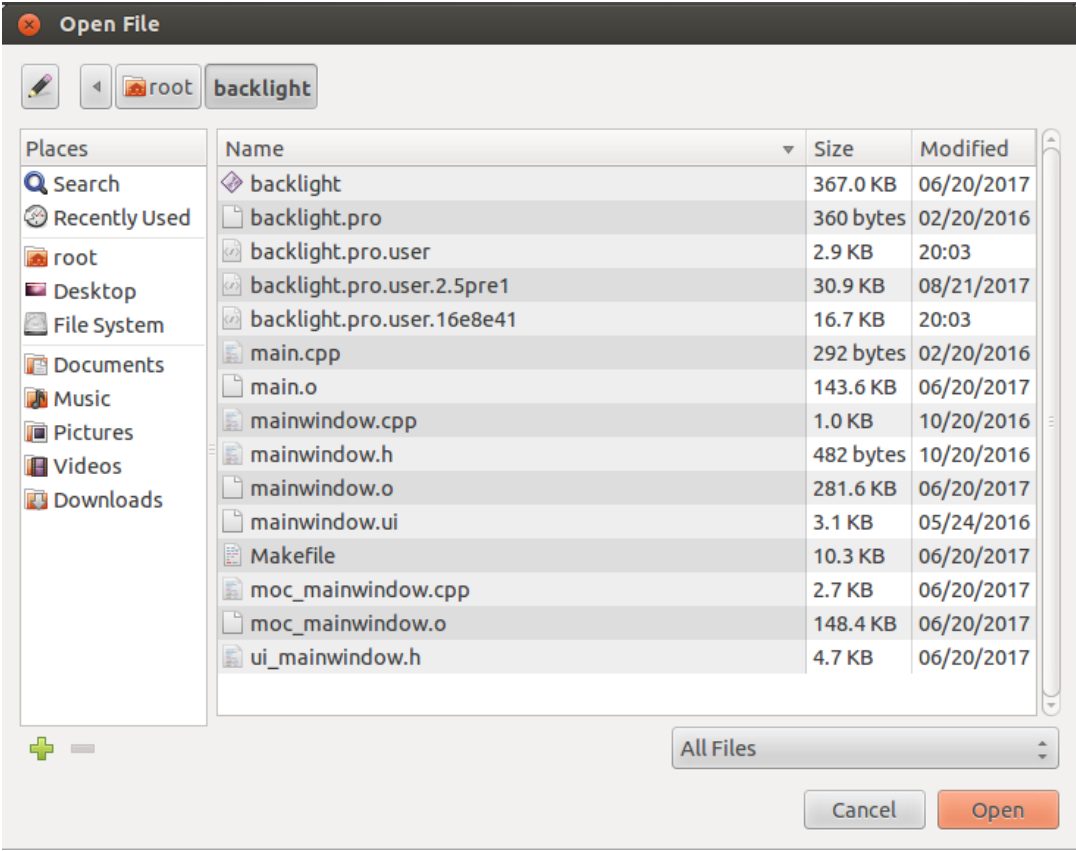The width and height of the screenshot is (1076, 851).
Task: Open File System in Places
Action: point(113,325)
